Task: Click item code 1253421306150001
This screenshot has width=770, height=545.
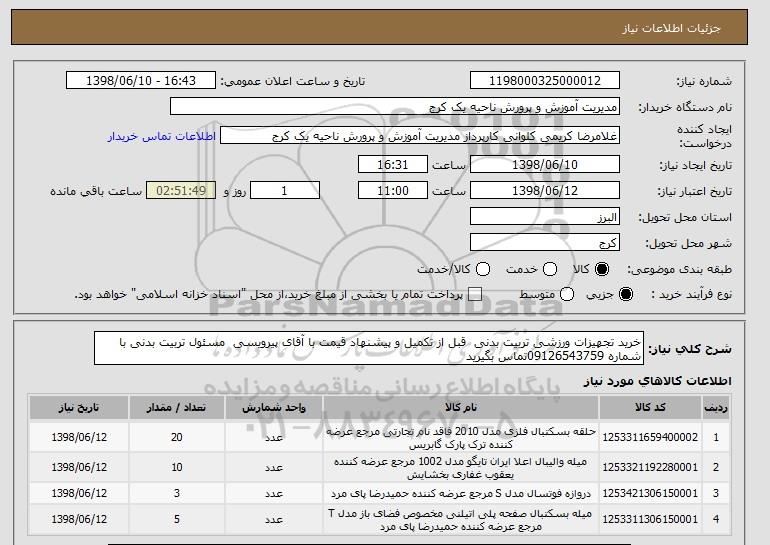Action: (650, 493)
